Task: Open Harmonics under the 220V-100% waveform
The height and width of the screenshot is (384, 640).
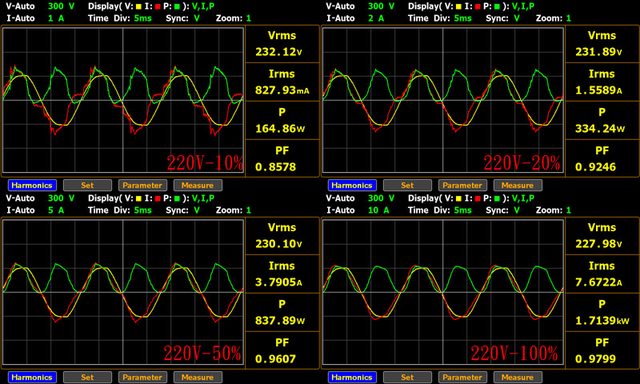Action: click(x=352, y=377)
